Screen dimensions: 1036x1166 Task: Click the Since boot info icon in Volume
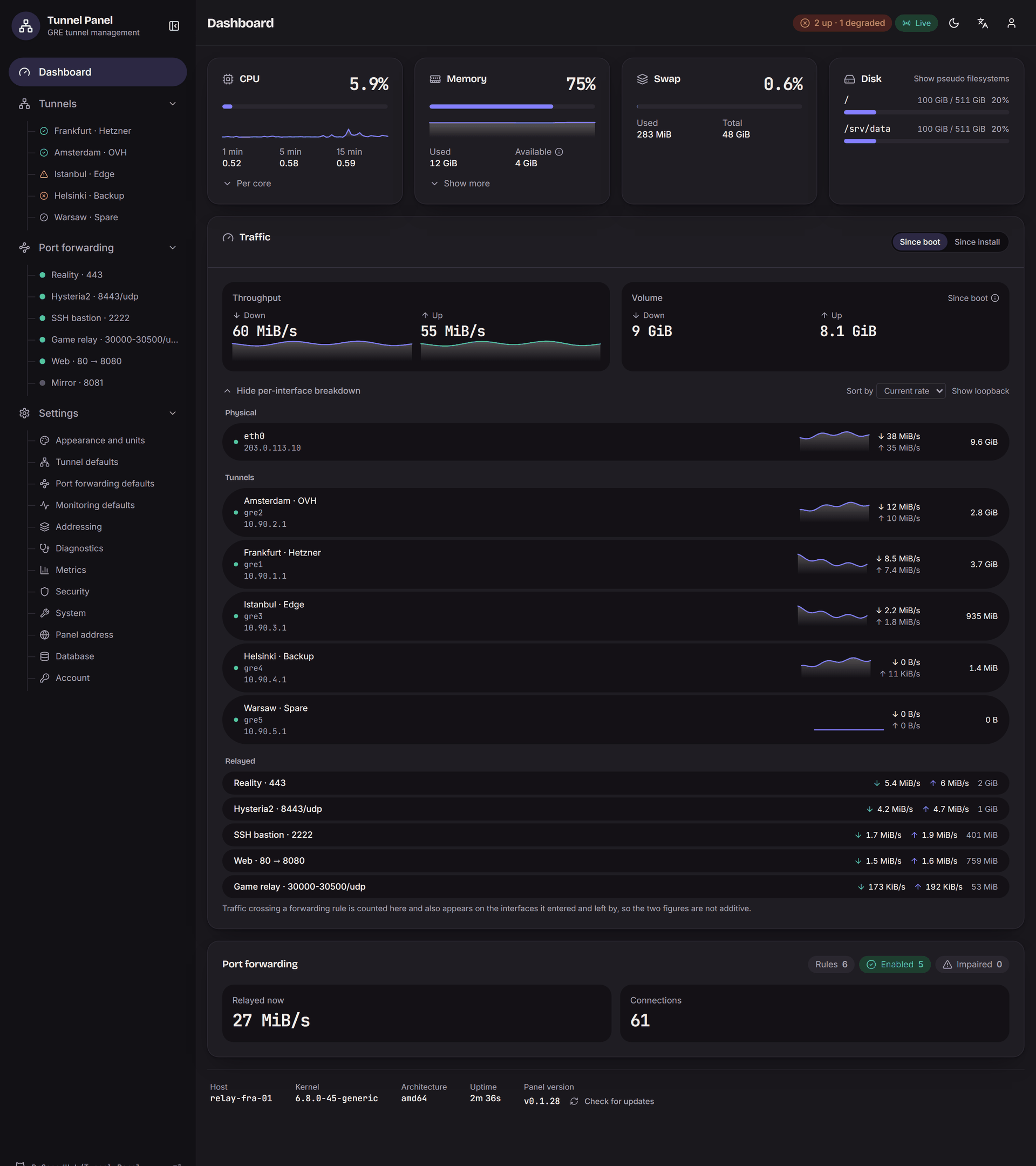pos(995,298)
